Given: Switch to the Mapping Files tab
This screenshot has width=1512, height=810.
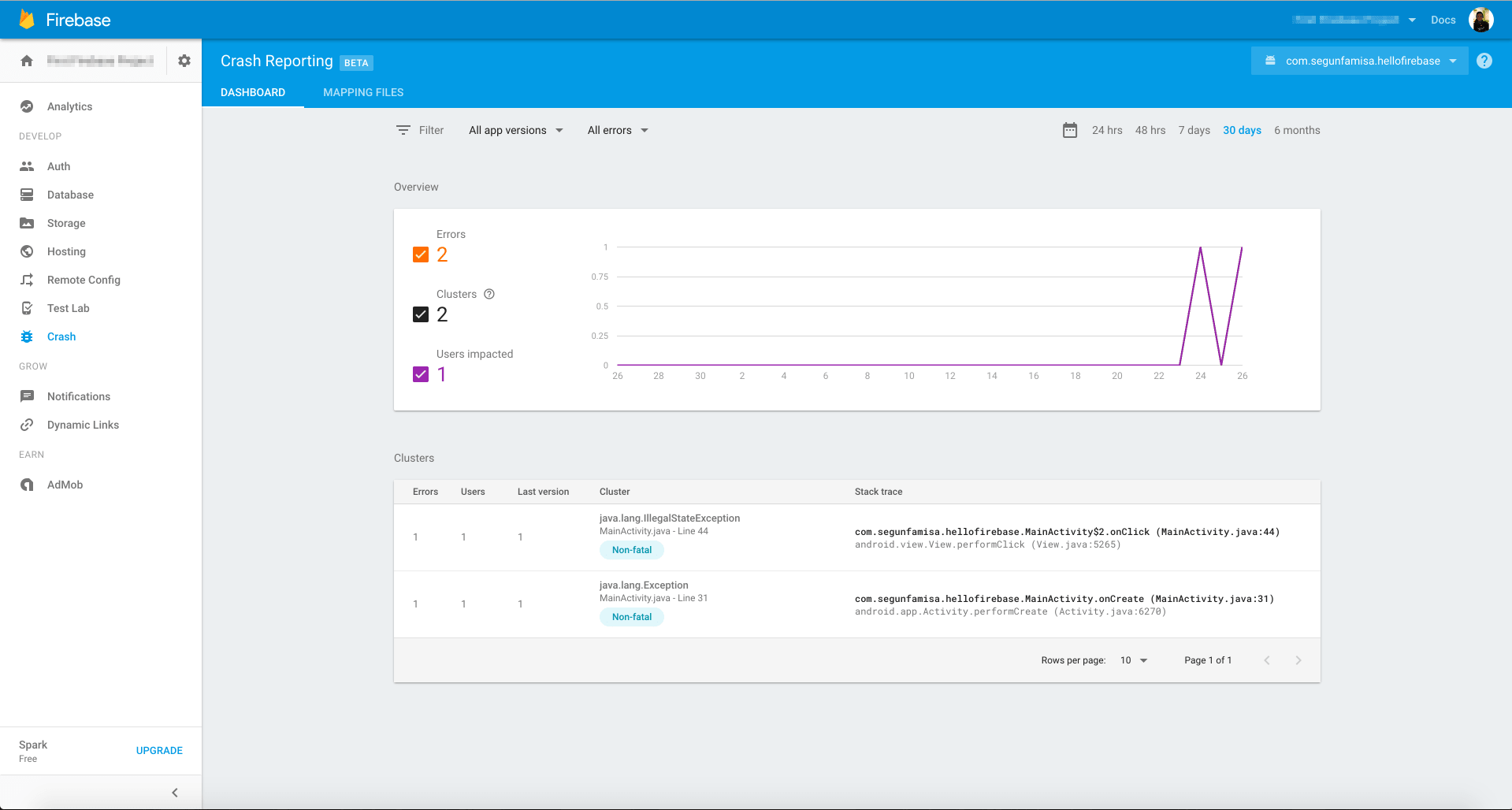Looking at the screenshot, I should coord(363,92).
